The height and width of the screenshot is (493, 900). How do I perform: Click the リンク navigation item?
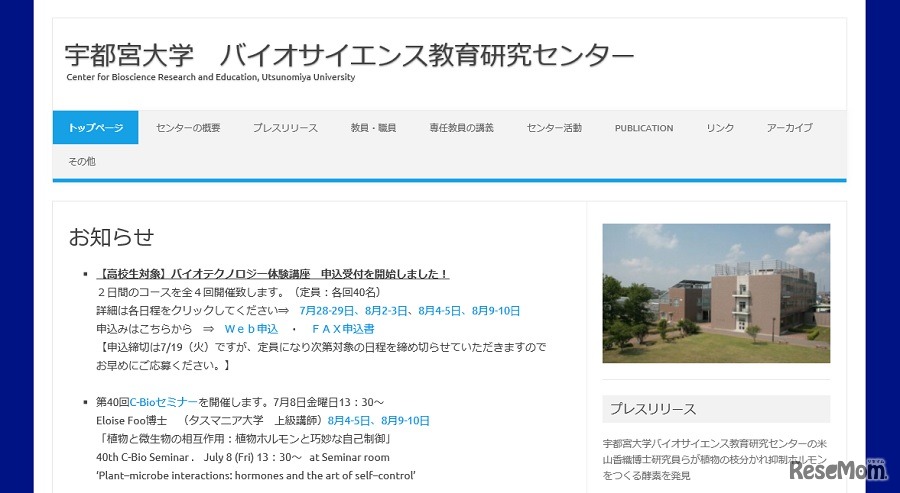click(x=720, y=127)
